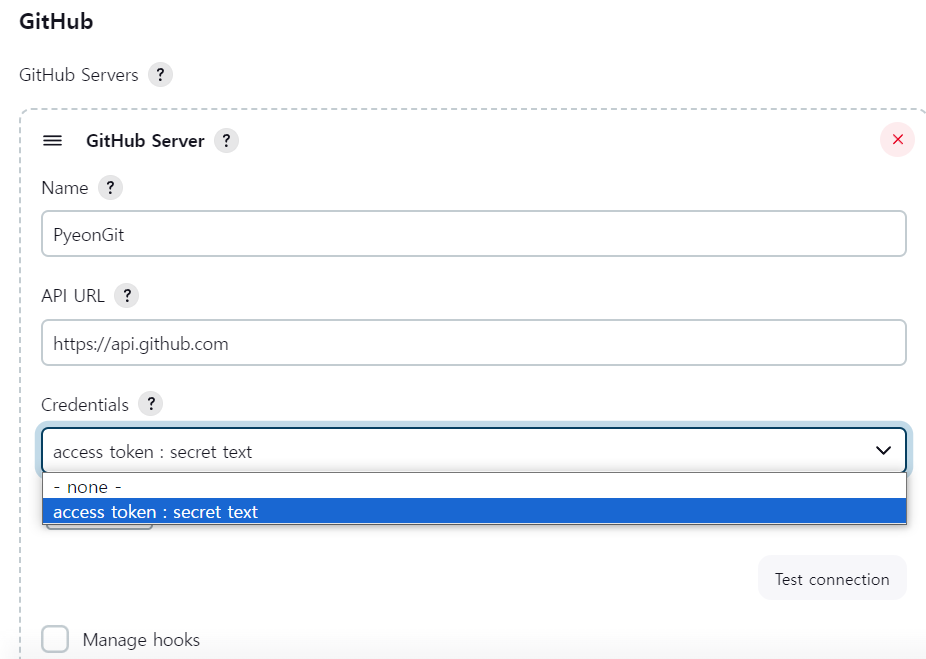Remove the GitHub Server with the red X

(897, 140)
